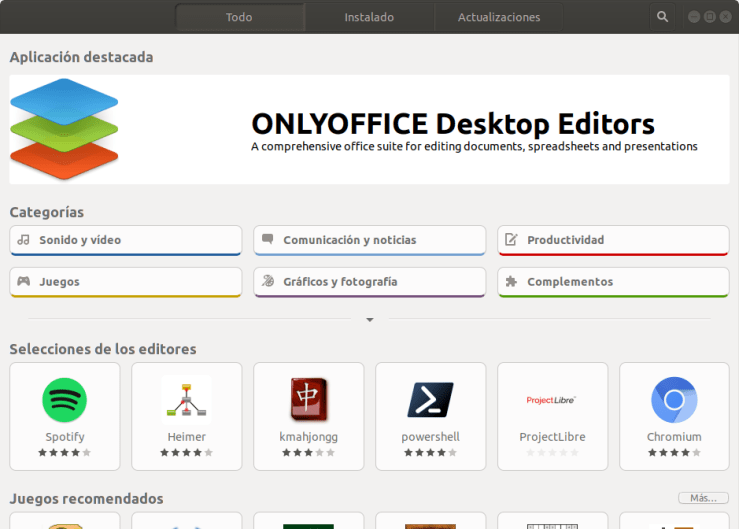
Task: Open the Spotify app icon
Action: coord(65,400)
